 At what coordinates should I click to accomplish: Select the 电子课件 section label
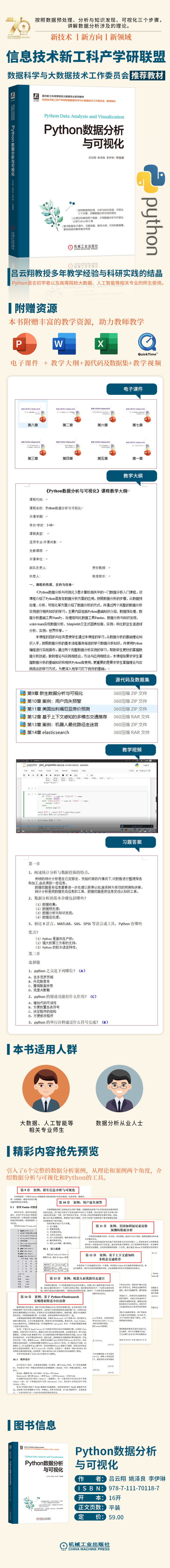(132, 389)
